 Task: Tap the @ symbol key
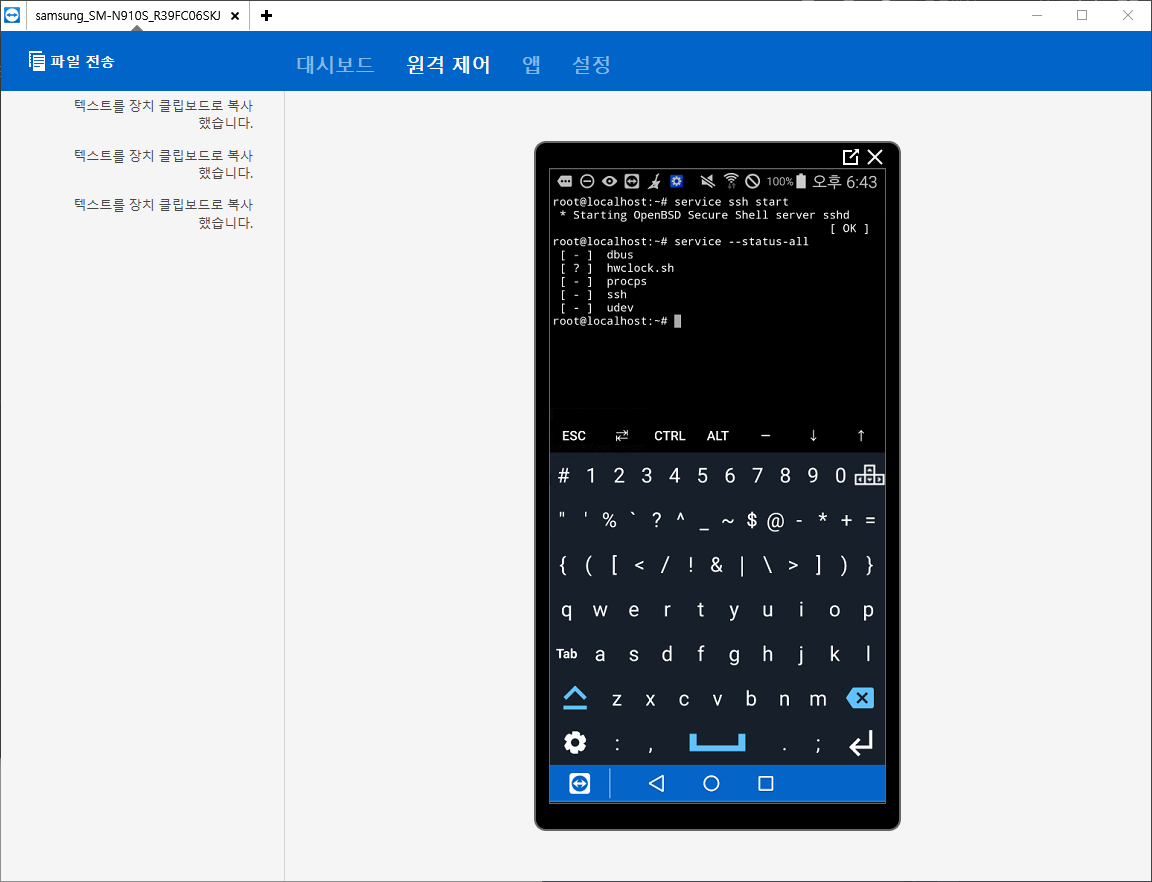pos(775,521)
